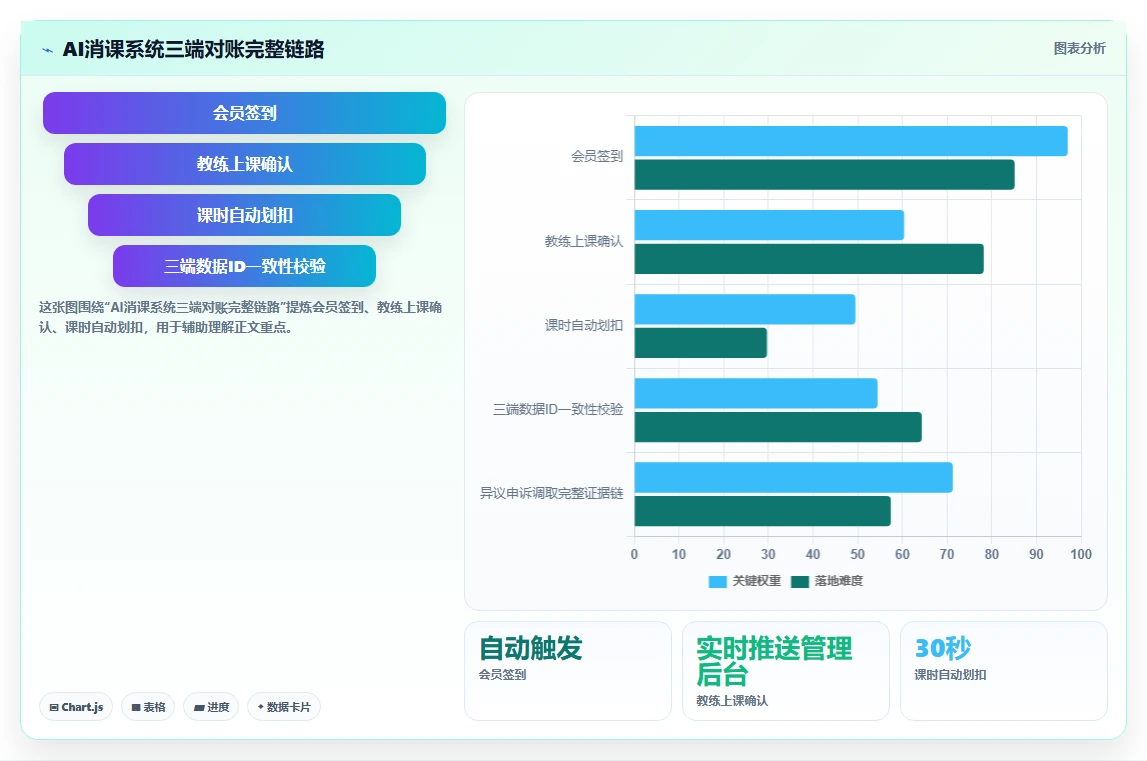Click the 数据卡片 tag
This screenshot has width=1147, height=761.
point(284,707)
